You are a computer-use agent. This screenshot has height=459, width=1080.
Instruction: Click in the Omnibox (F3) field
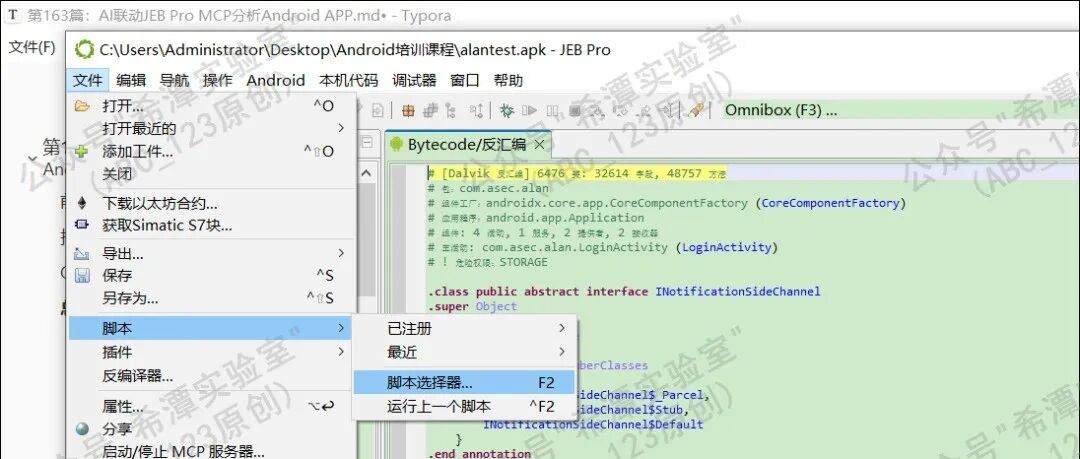900,110
